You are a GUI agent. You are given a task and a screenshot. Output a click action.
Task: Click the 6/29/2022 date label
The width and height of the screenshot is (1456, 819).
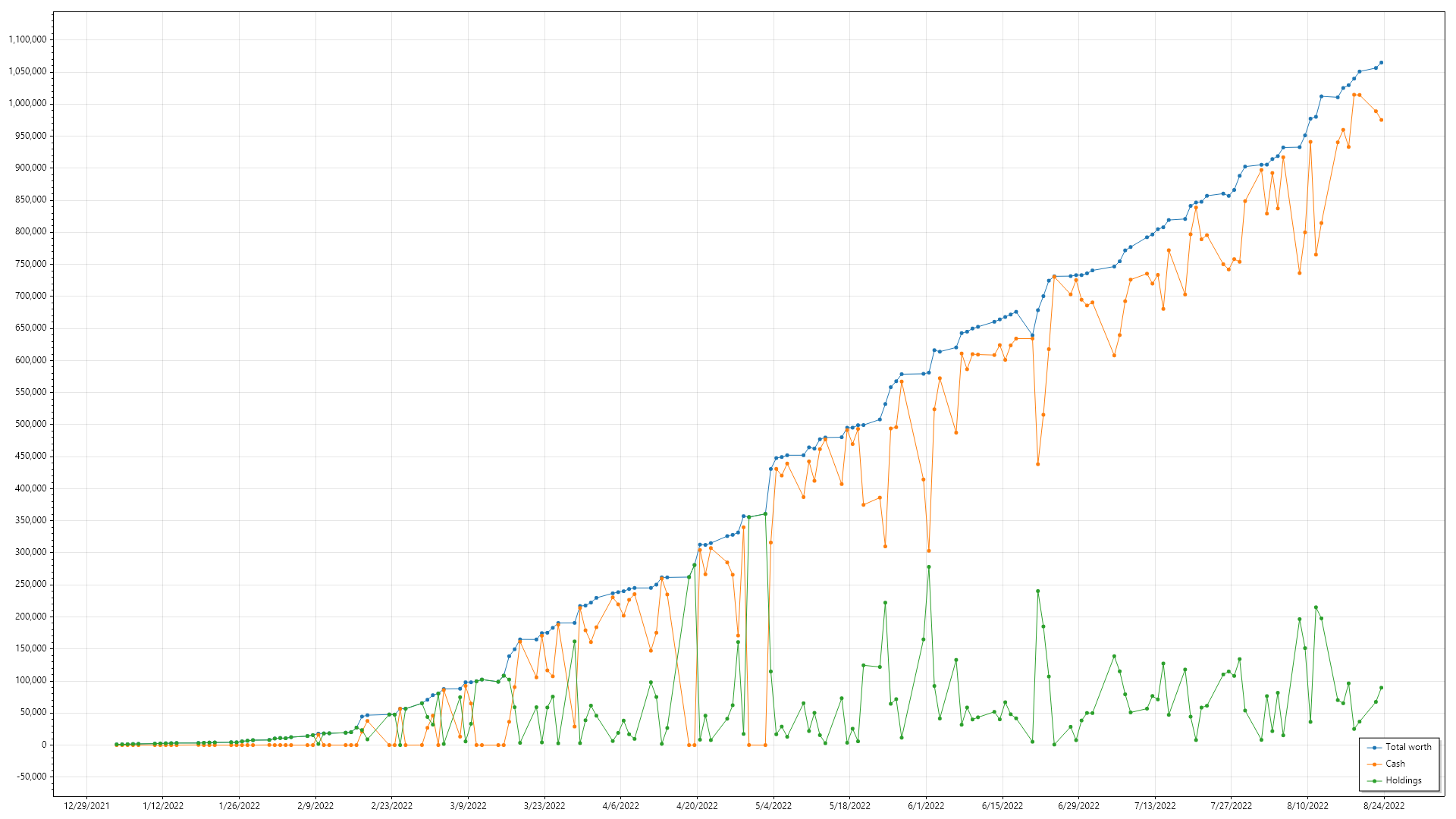[x=1078, y=806]
